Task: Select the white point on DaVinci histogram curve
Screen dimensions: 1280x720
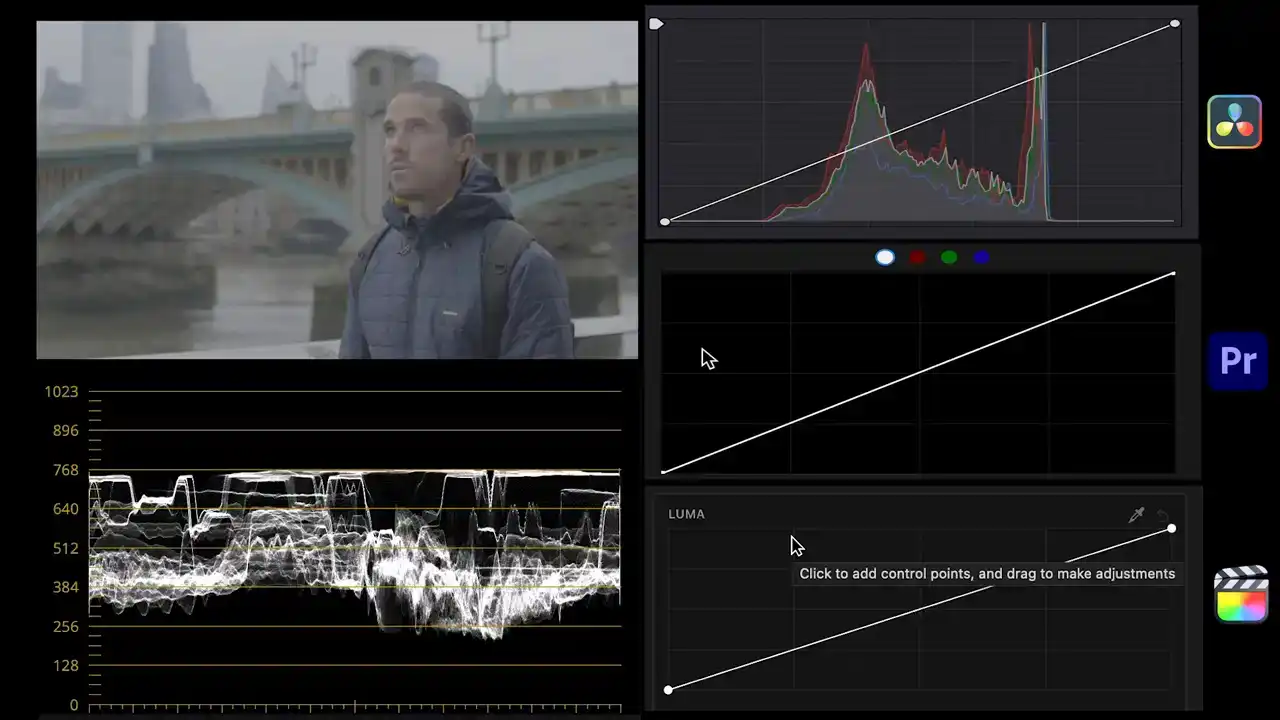Action: pyautogui.click(x=1175, y=23)
